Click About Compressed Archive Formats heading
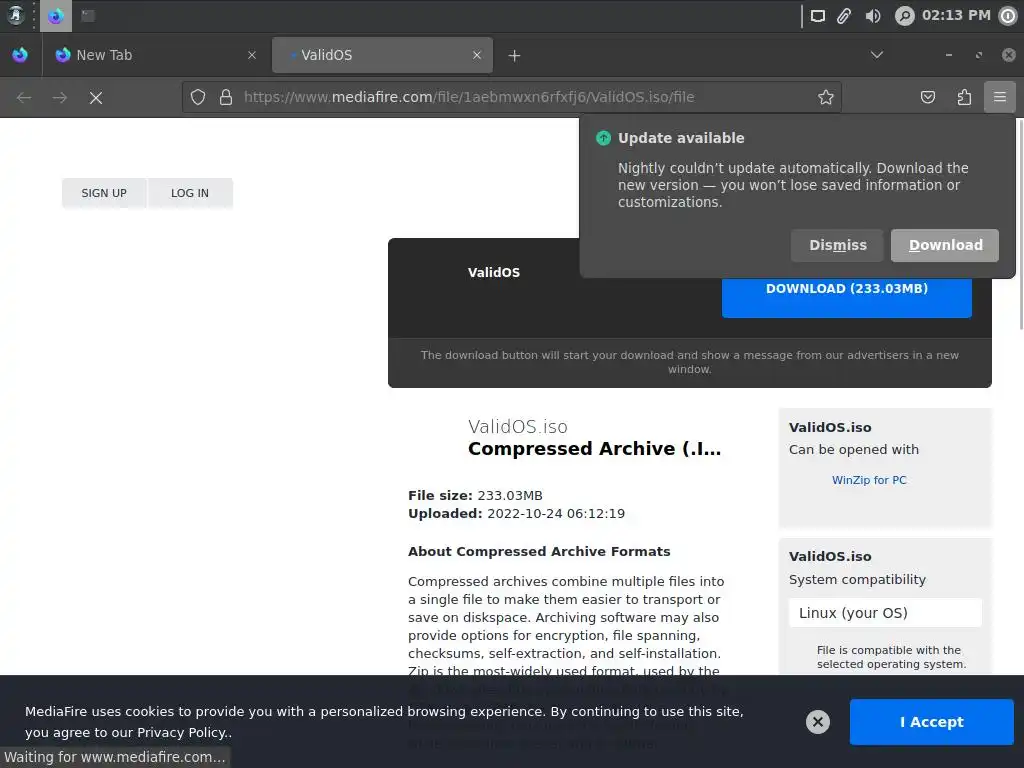Image resolution: width=1024 pixels, height=768 pixels. click(x=539, y=551)
